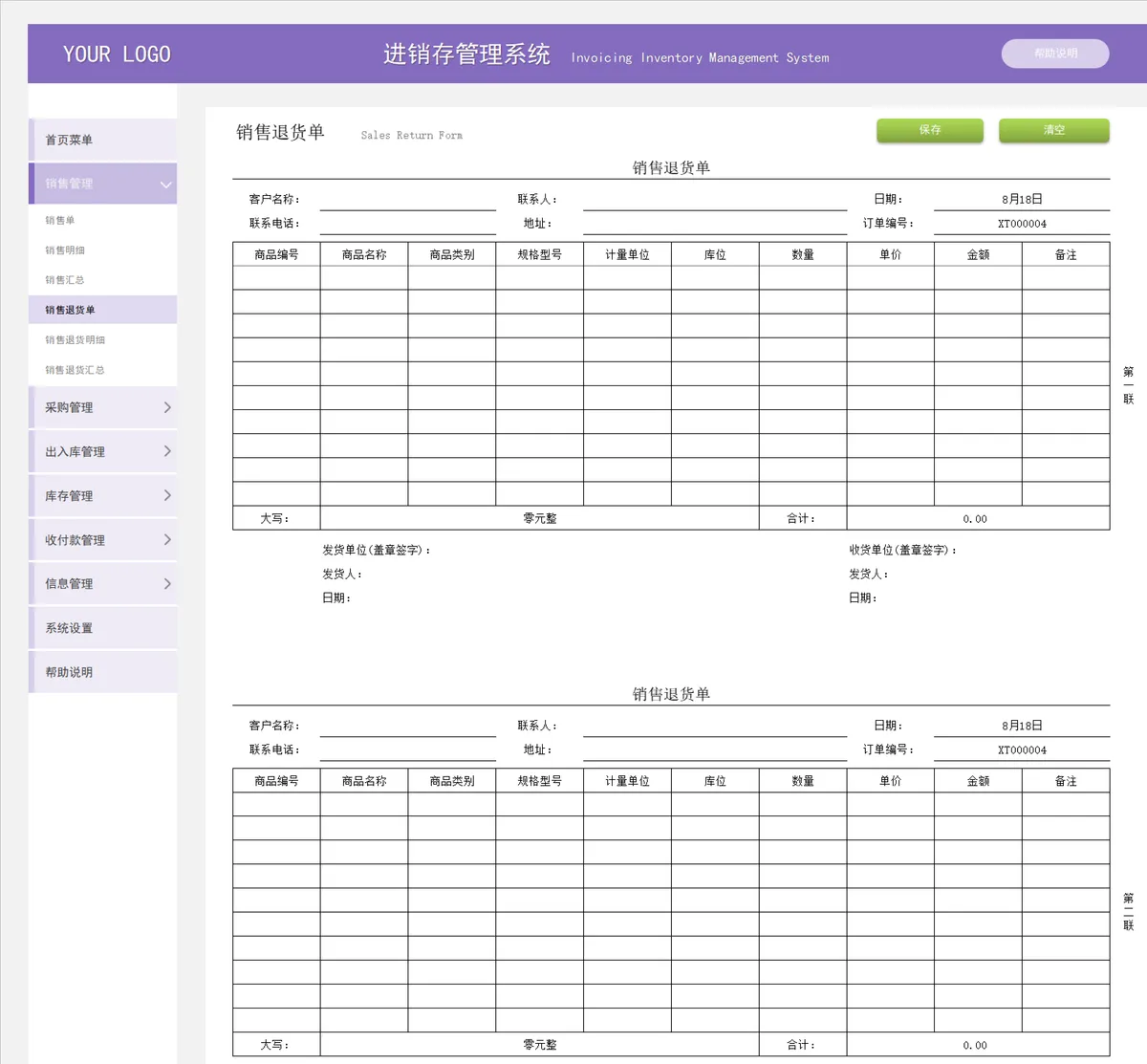Screen dimensions: 1147x1064
Task: Click the 客户名称 field in first form
Action: 408,199
